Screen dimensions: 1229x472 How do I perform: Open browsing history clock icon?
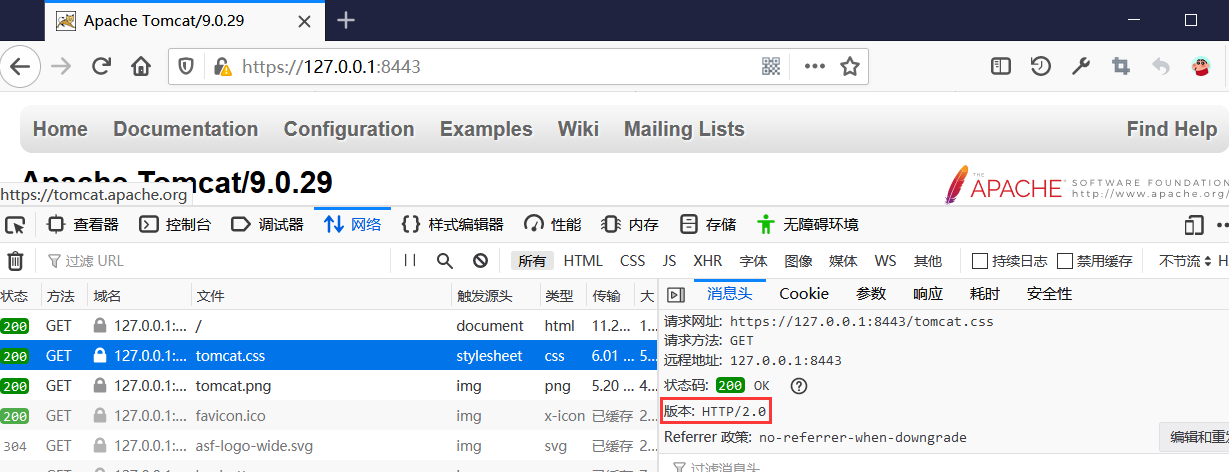click(x=1041, y=67)
